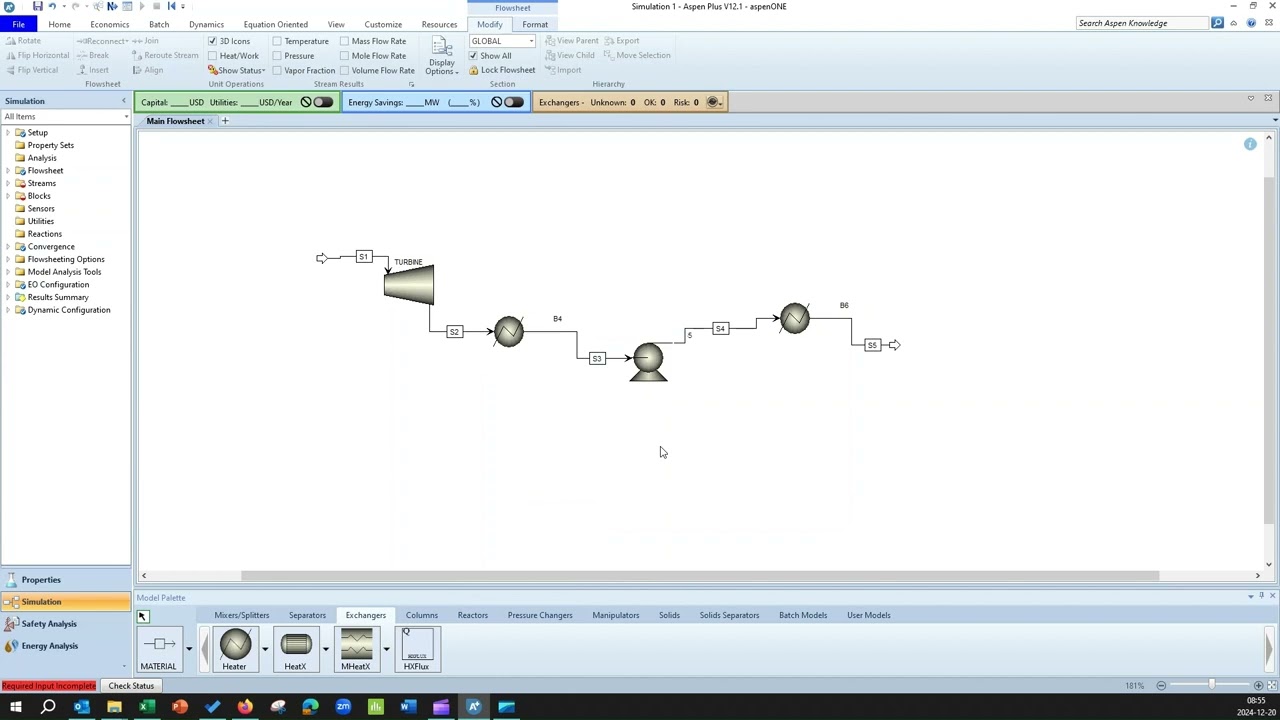Open Display Options in ribbon

click(x=441, y=55)
